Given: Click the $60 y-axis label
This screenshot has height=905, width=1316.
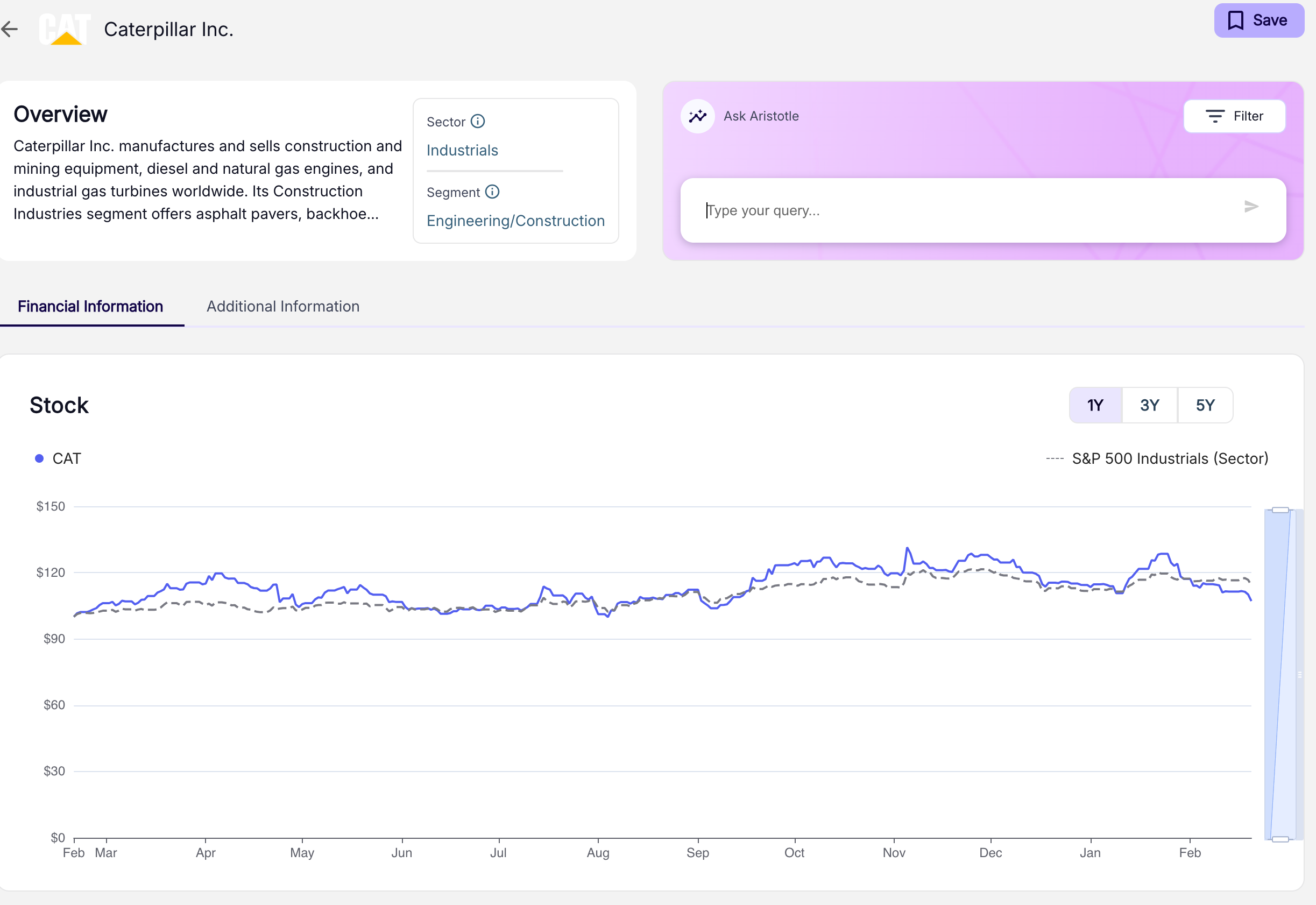Looking at the screenshot, I should [x=54, y=705].
